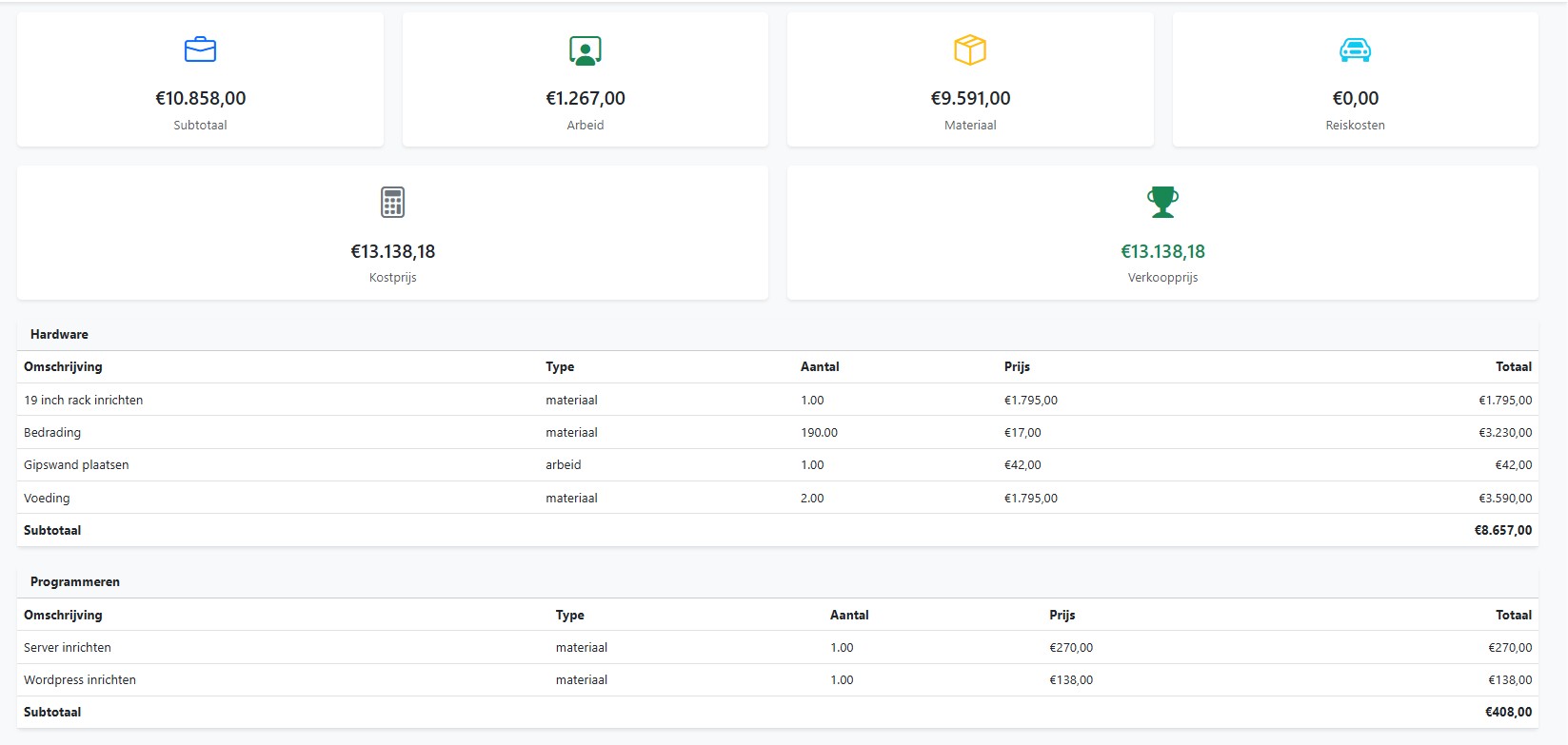Click the €9.591,00 Materiaal amount
Screen dimensions: 1568x745
(970, 98)
